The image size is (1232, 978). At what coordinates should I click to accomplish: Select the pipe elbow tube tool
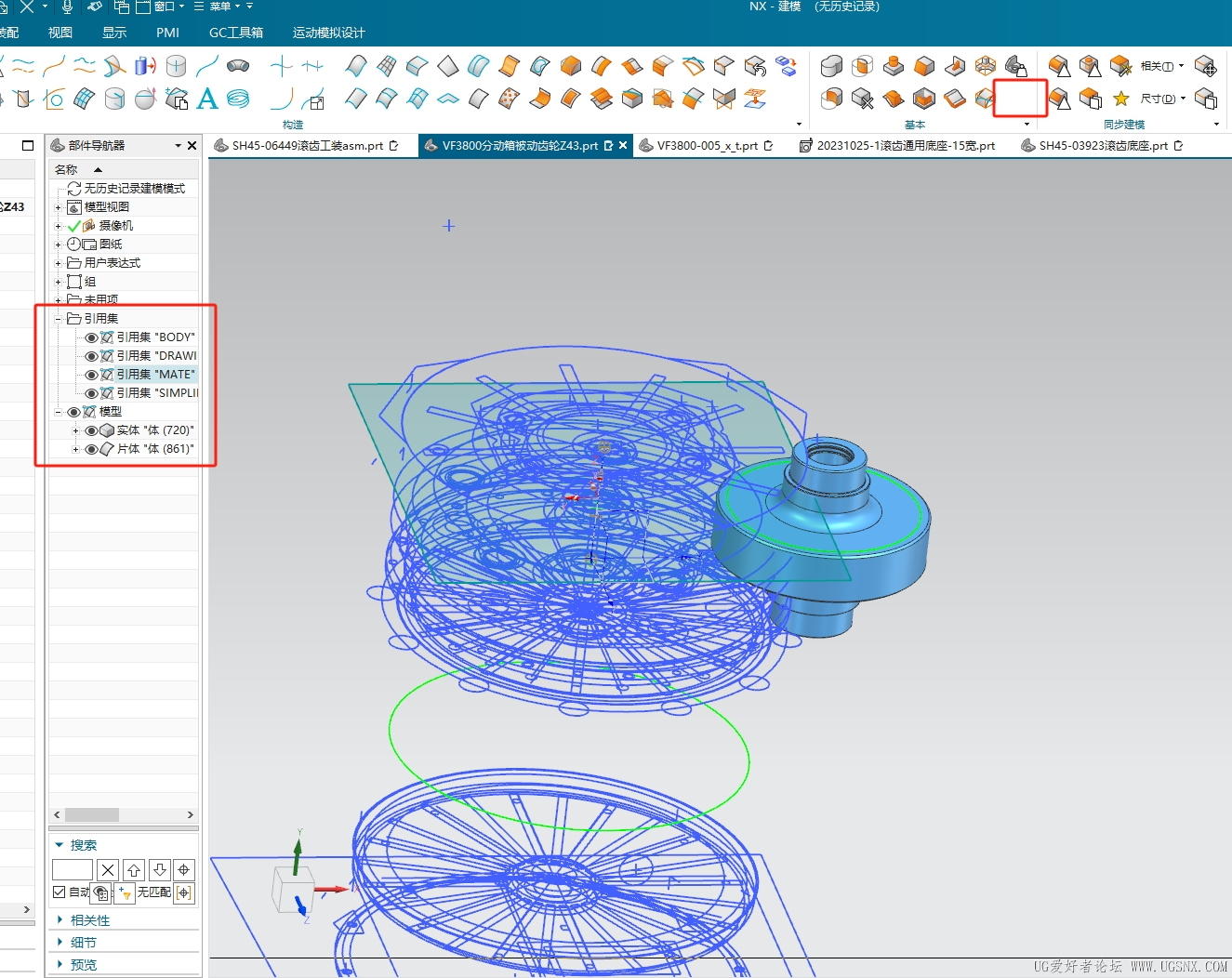(238, 66)
